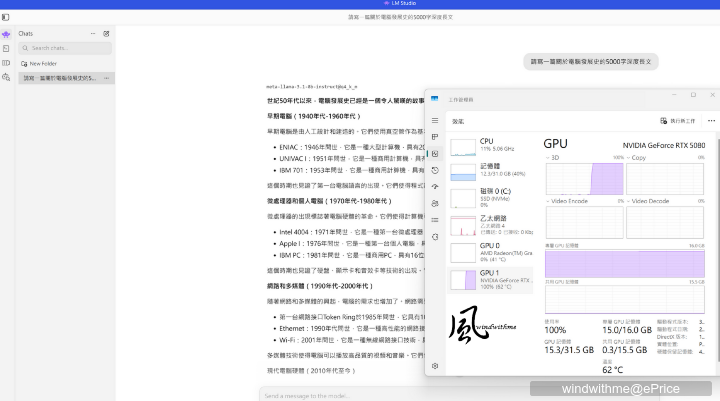Open App history icon in Task Manager
The image size is (720, 401).
435,170
